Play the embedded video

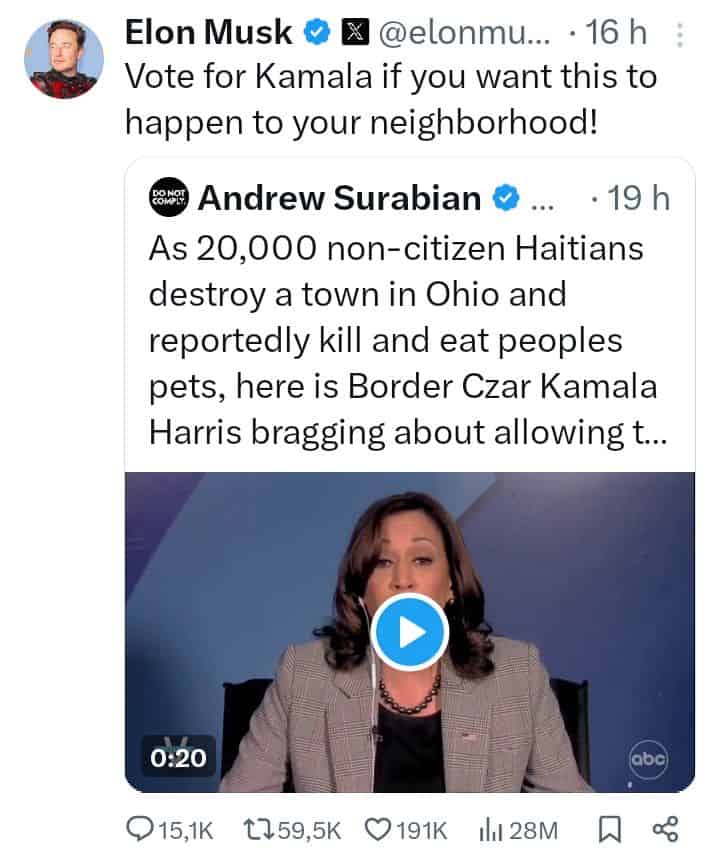(410, 632)
